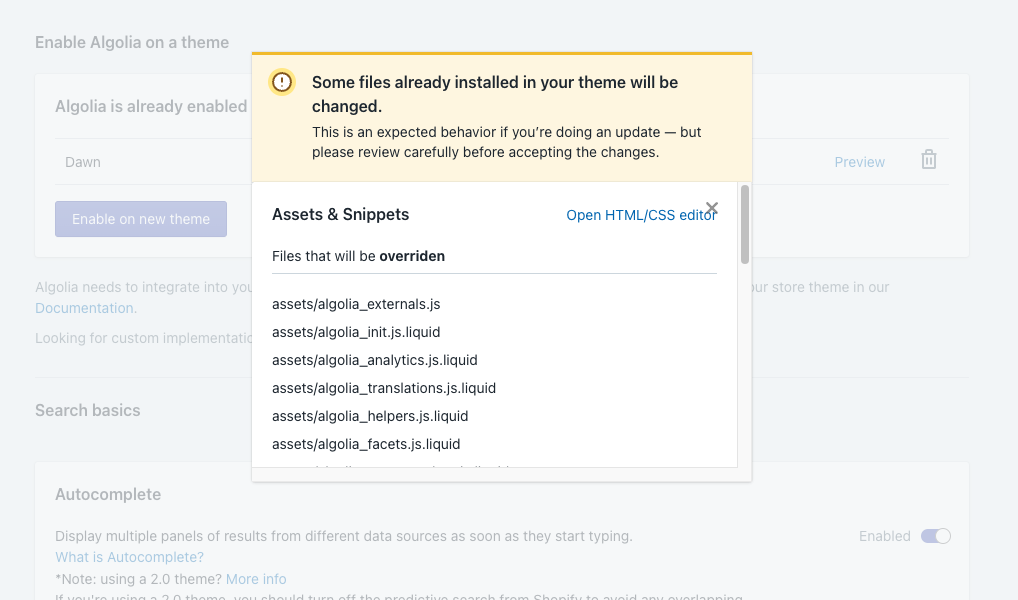The image size is (1018, 600).
Task: Click the modal's vertical scrollbar thumb
Action: coord(745,225)
